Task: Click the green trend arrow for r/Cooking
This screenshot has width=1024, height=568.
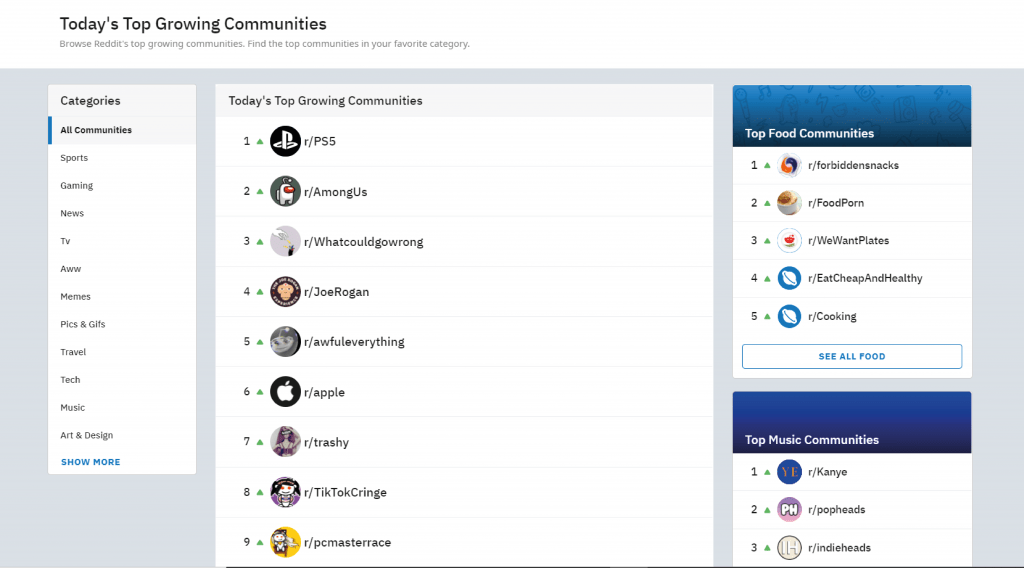Action: point(767,317)
